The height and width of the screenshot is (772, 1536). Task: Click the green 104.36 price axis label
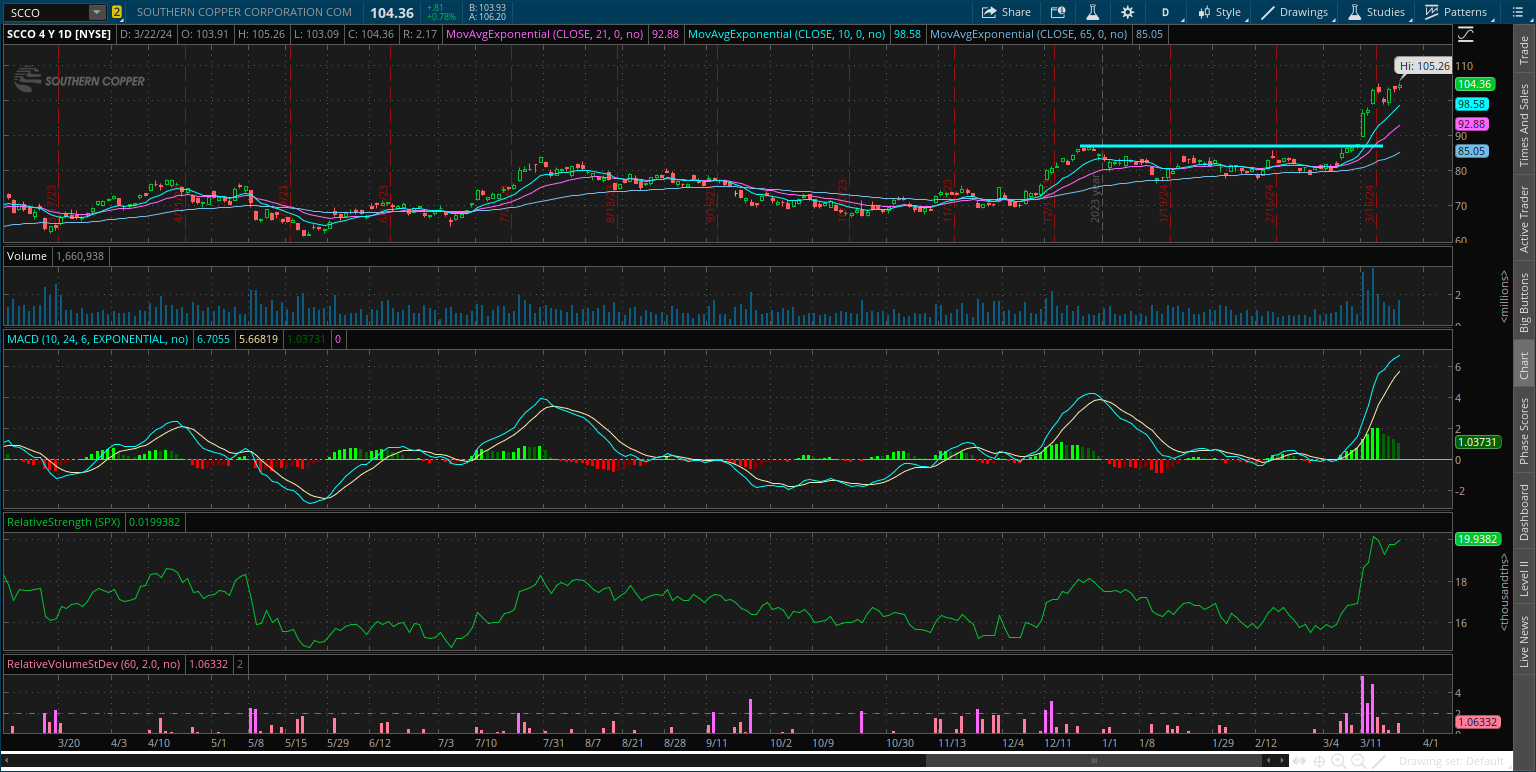click(x=1474, y=84)
